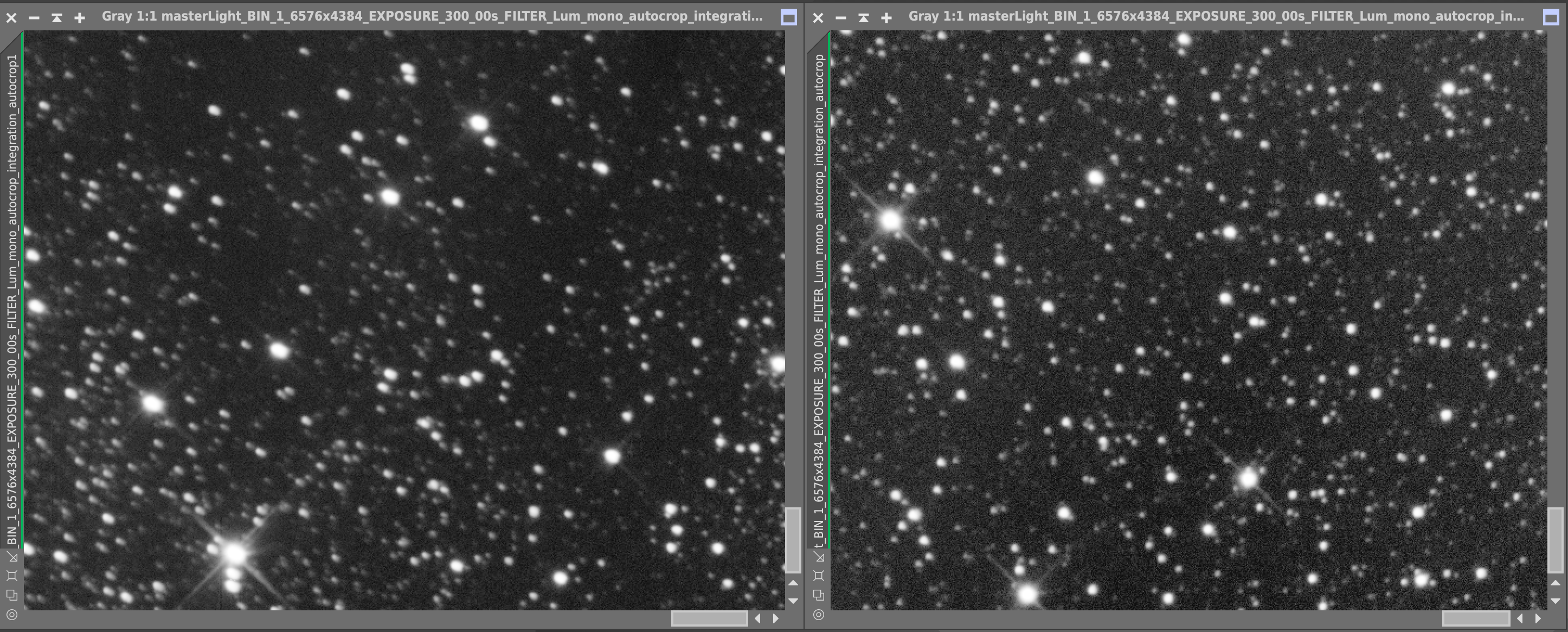Click the blue rectangle icon on right title bar
1568x632 pixels.
click(1551, 18)
